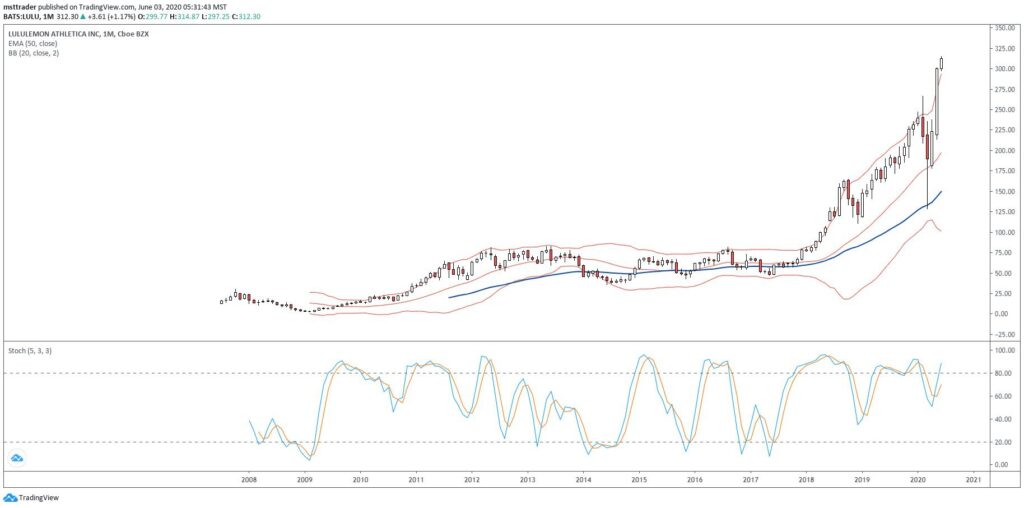Click the TradingView logo at bottom left
Image resolution: width=1024 pixels, height=508 pixels.
click(x=30, y=498)
